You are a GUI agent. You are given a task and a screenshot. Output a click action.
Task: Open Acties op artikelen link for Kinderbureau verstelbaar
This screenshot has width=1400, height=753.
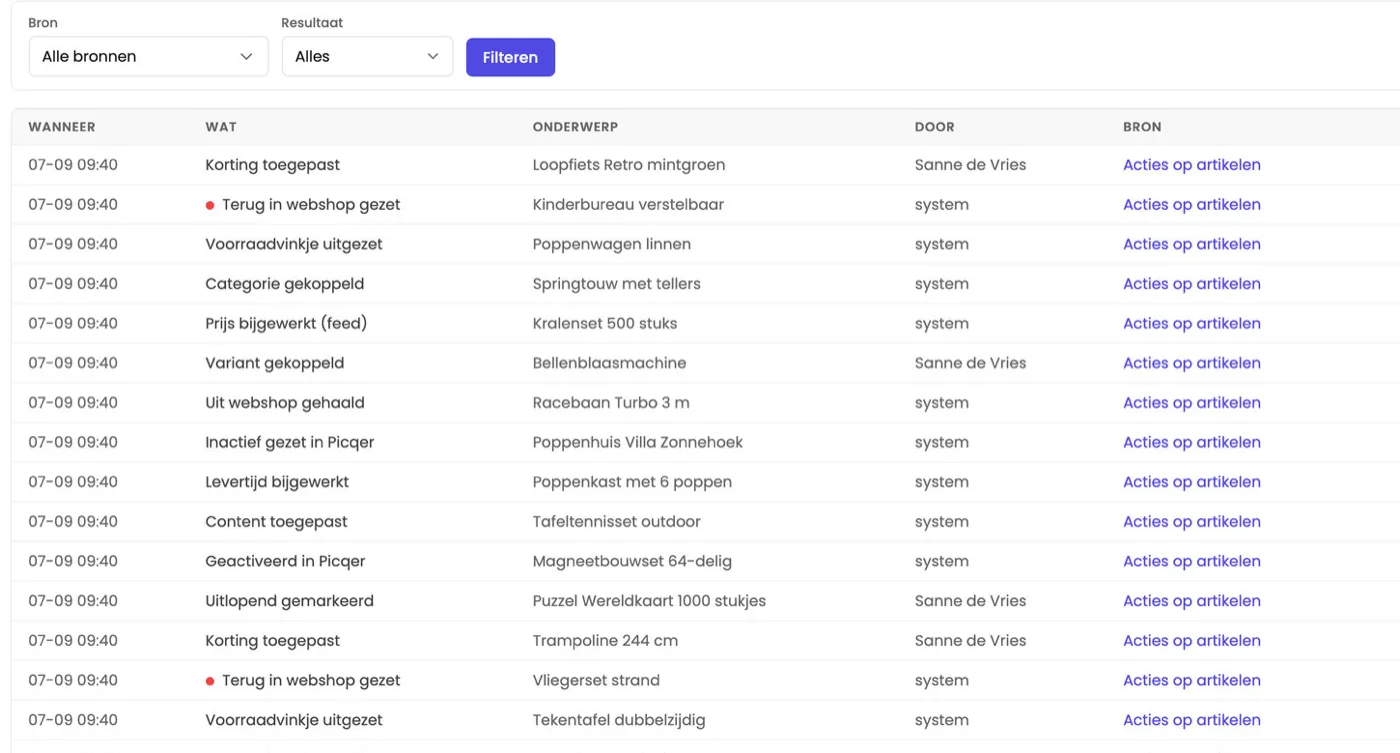pyautogui.click(x=1191, y=205)
